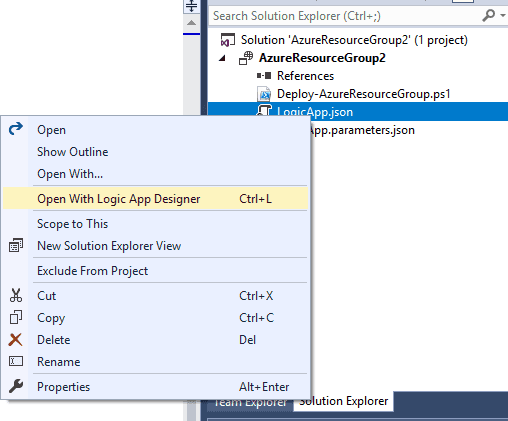Click the scissors Cut icon
Screen dimensions: 508x421
[x=16, y=295]
